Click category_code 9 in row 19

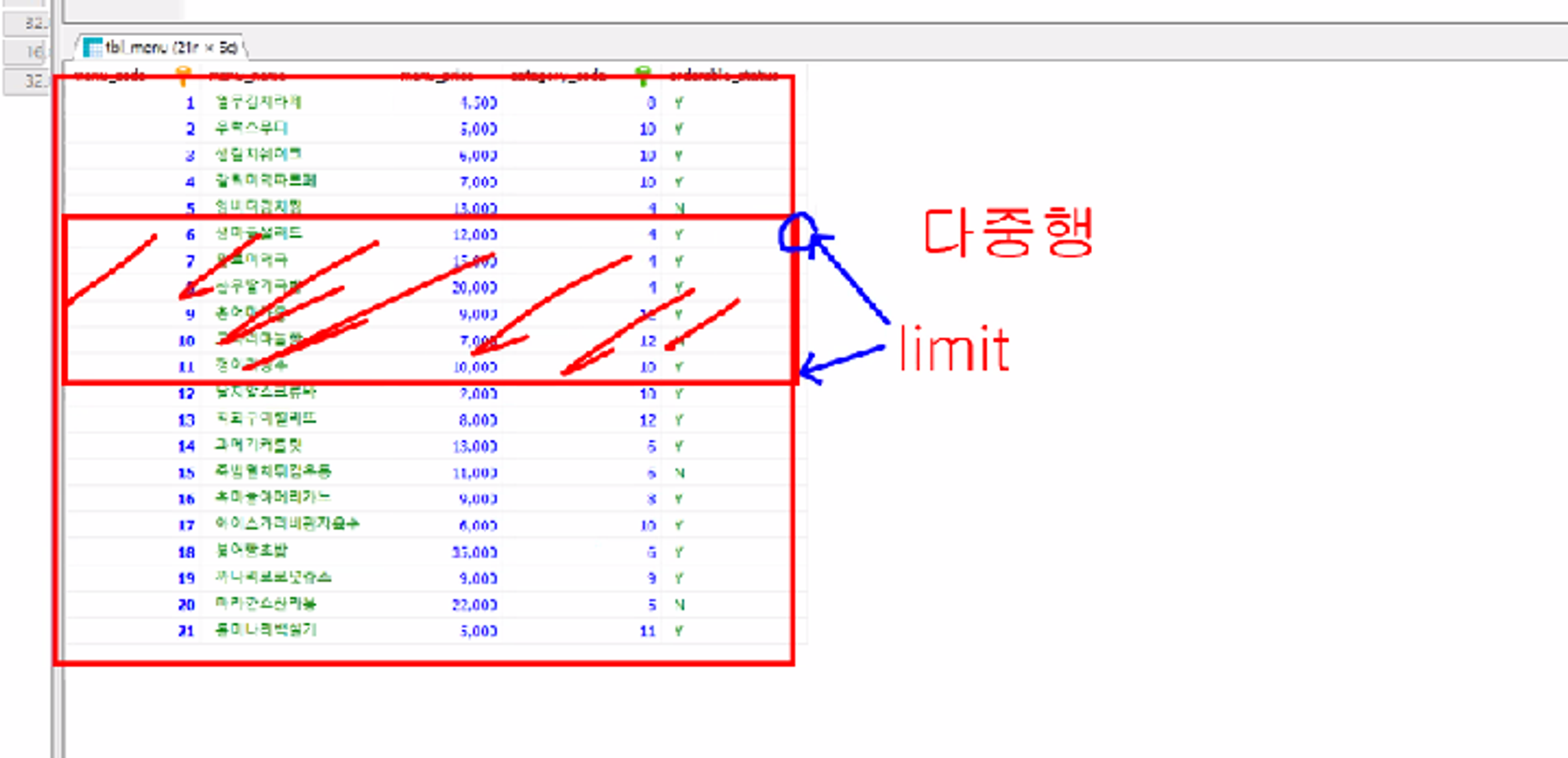(652, 578)
